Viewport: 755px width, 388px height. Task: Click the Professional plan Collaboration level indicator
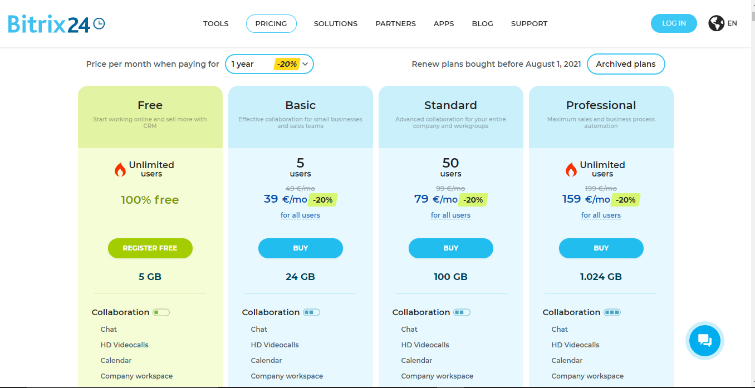click(x=612, y=312)
